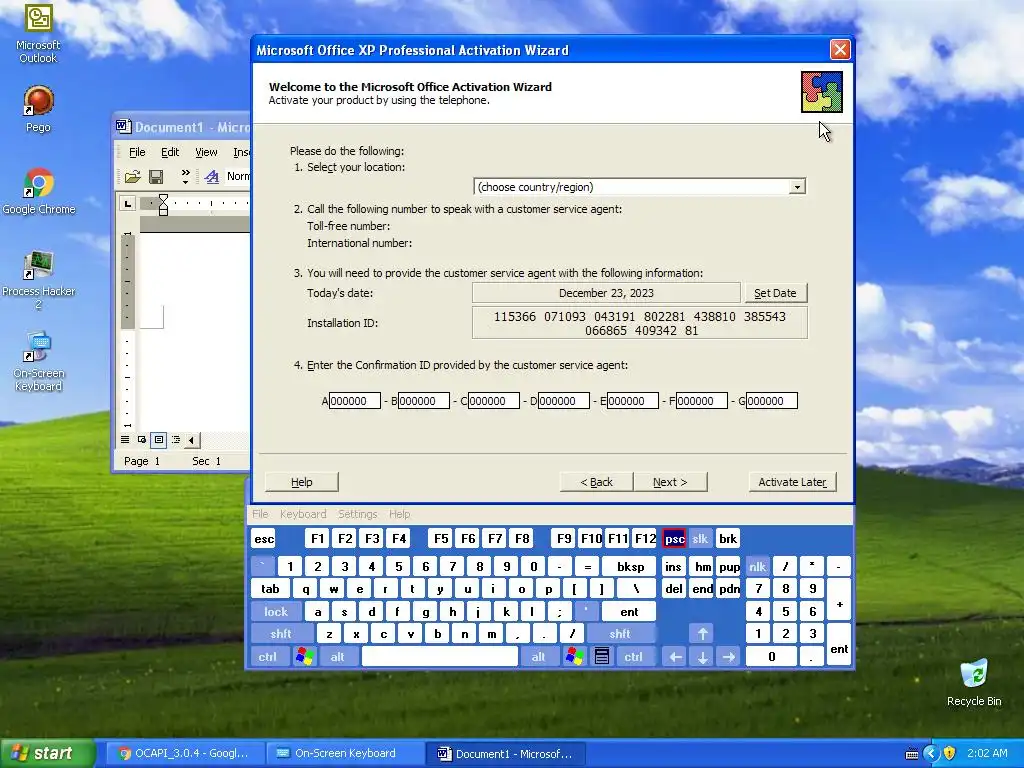
Task: Click the left arrow key on keyboard
Action: [x=675, y=656]
